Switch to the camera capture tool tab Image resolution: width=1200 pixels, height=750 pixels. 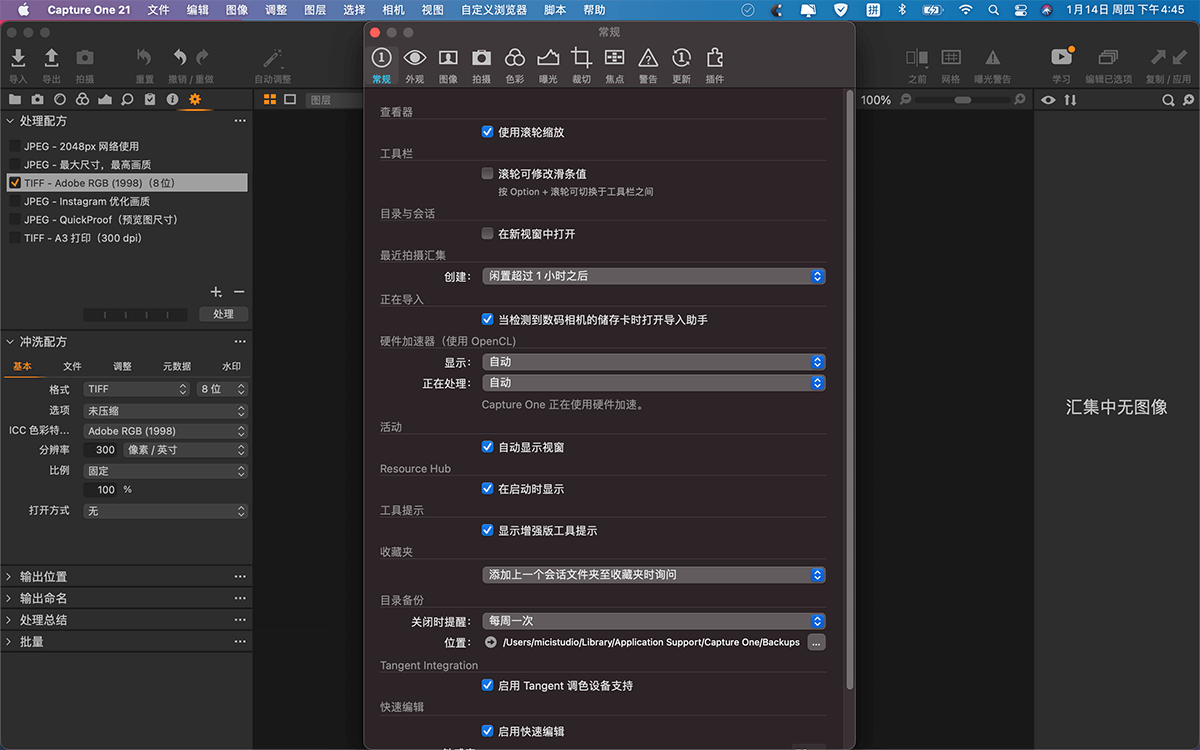(x=37, y=100)
